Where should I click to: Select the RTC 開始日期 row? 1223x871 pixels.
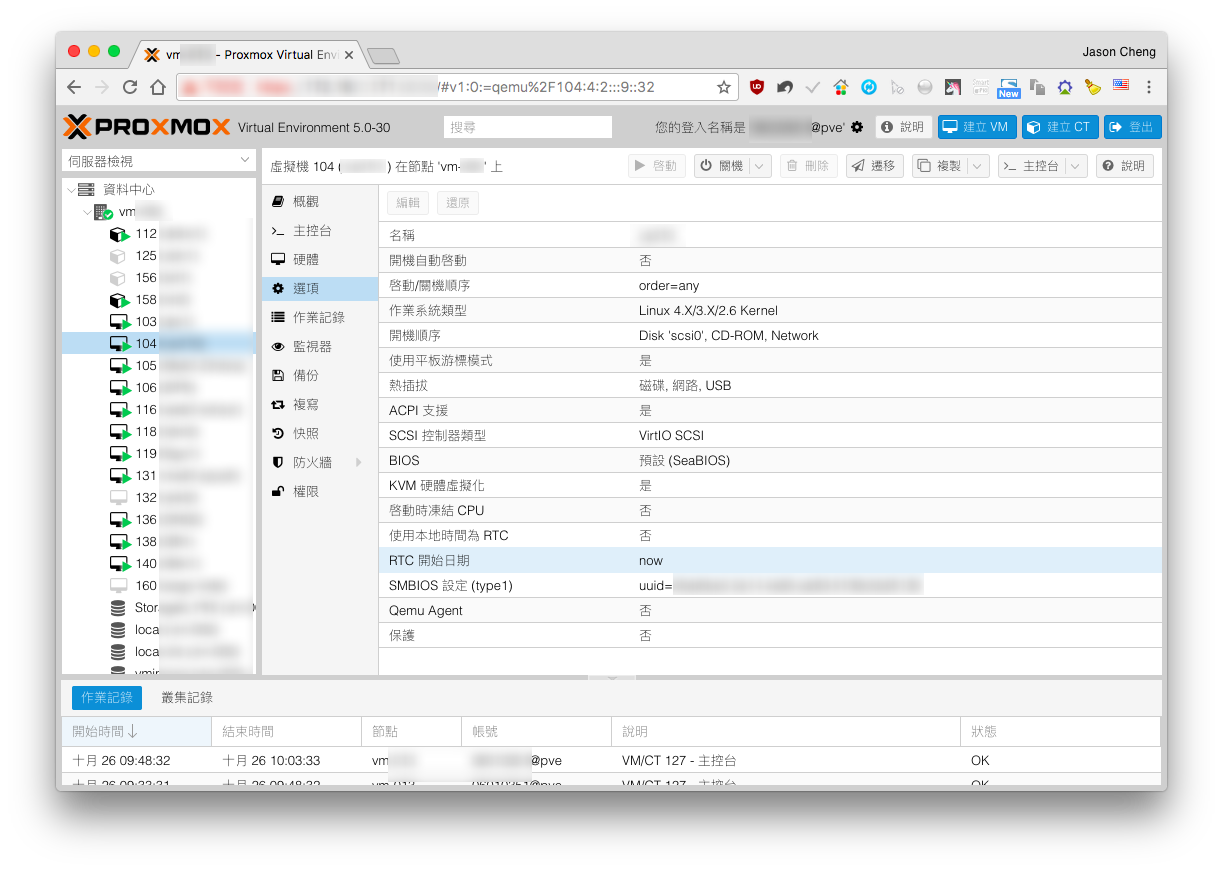click(770, 560)
